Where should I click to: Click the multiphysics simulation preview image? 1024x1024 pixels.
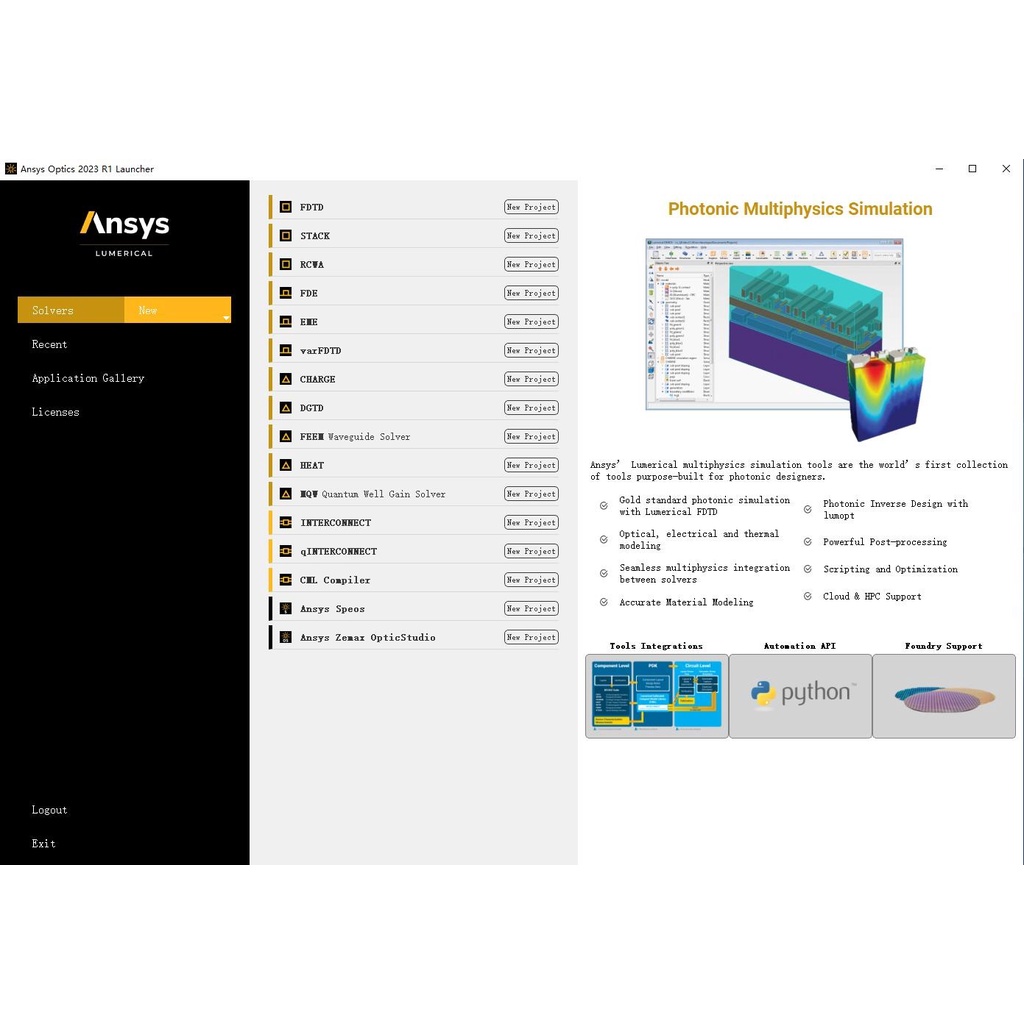[786, 340]
